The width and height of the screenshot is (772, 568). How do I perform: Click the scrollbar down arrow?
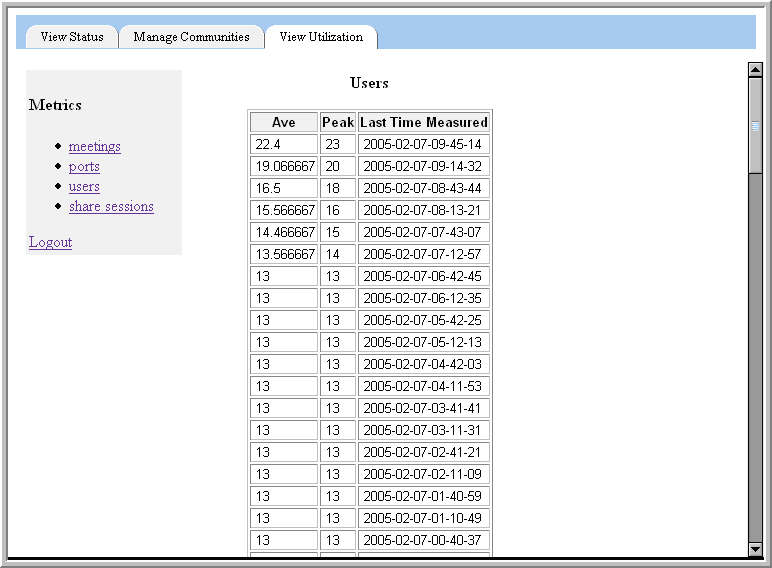coord(755,548)
